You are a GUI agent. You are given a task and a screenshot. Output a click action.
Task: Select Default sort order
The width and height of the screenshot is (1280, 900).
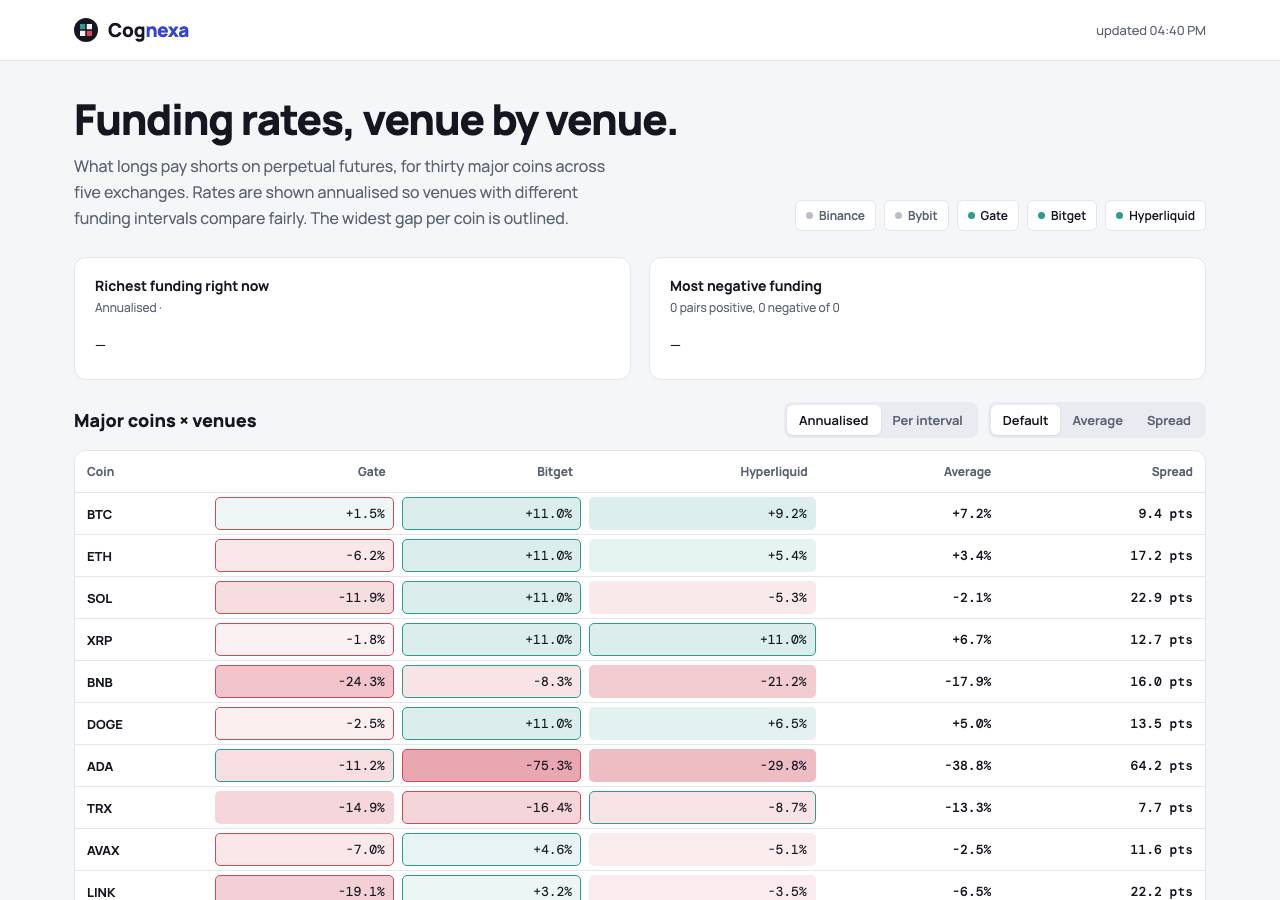(x=1025, y=420)
